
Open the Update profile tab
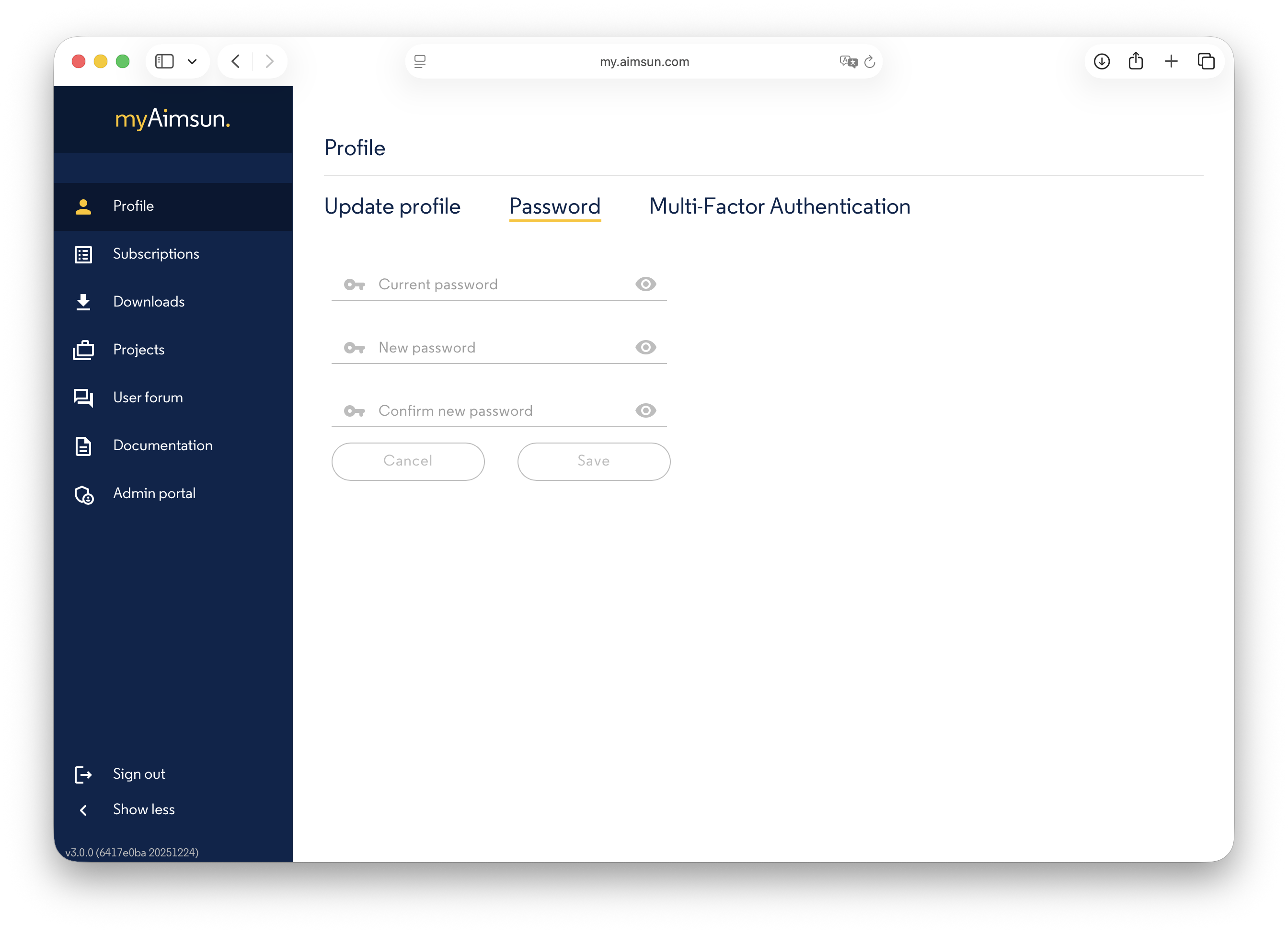pyautogui.click(x=392, y=206)
